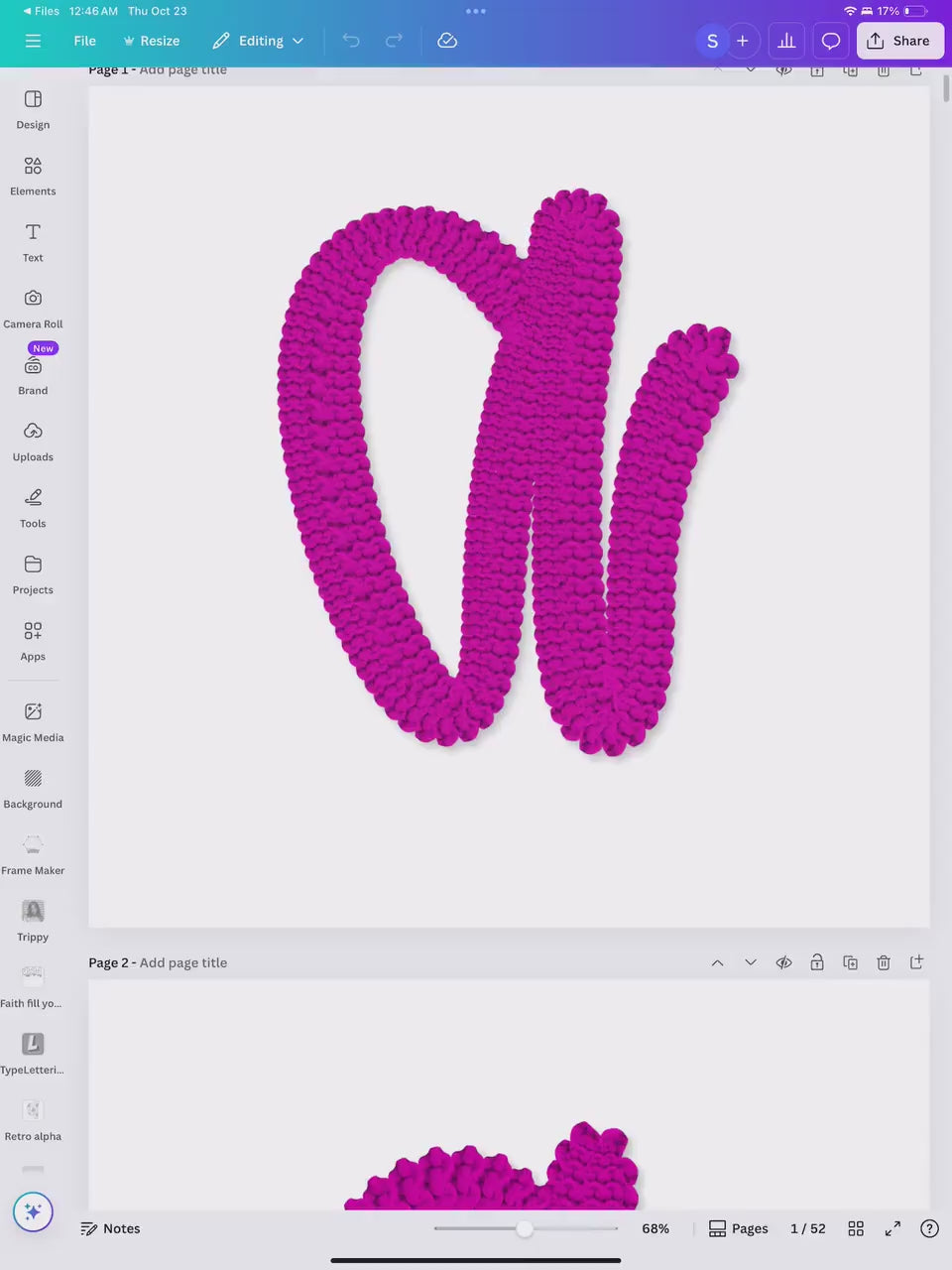Screen dimensions: 952x1270
Task: Open the TypeLettering app
Action: click(33, 1052)
